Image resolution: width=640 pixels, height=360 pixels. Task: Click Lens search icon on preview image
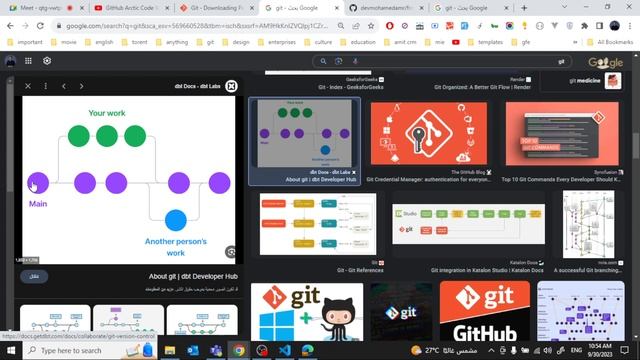click(x=231, y=252)
